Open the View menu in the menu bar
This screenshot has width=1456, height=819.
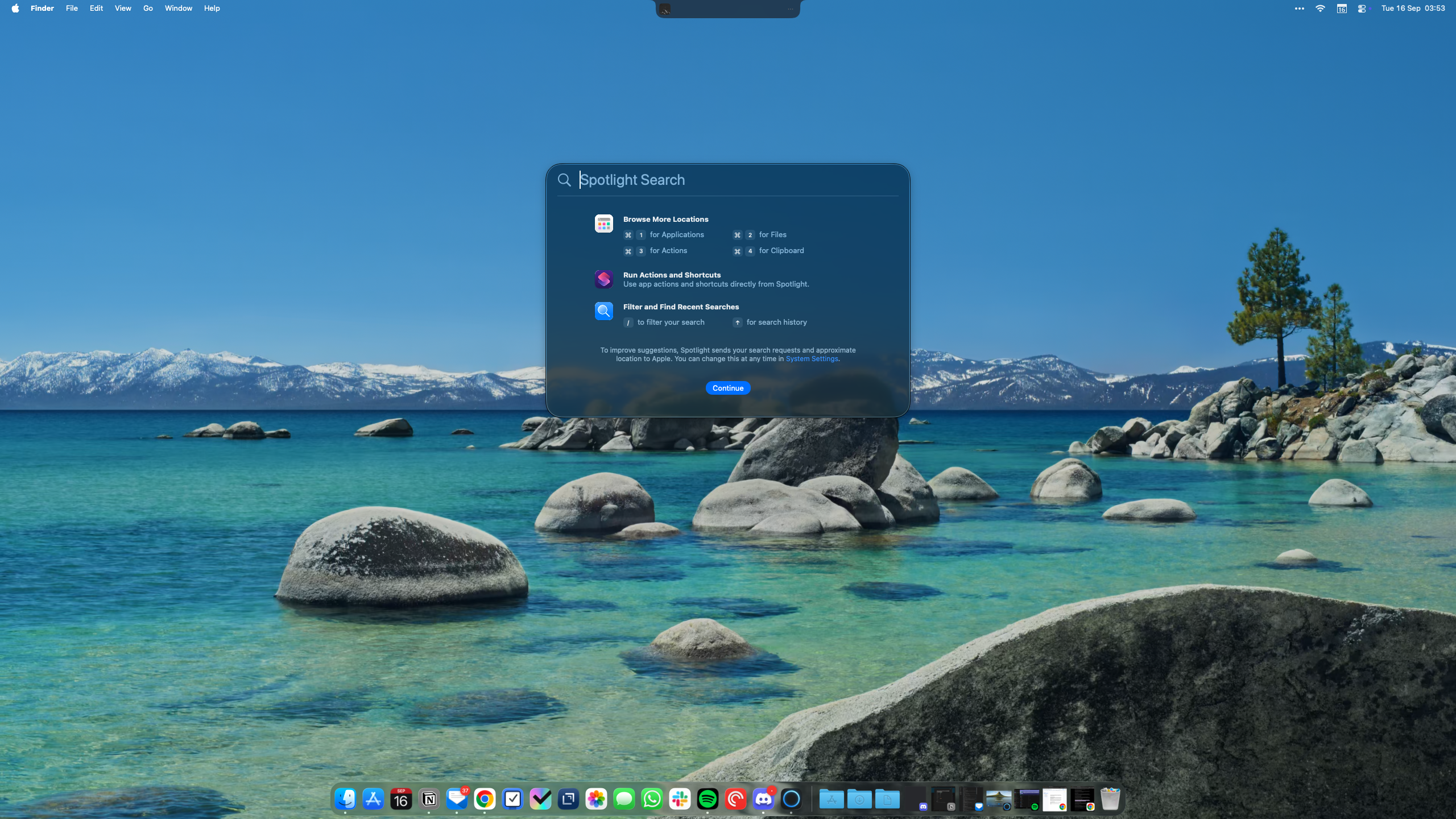pyautogui.click(x=122, y=9)
